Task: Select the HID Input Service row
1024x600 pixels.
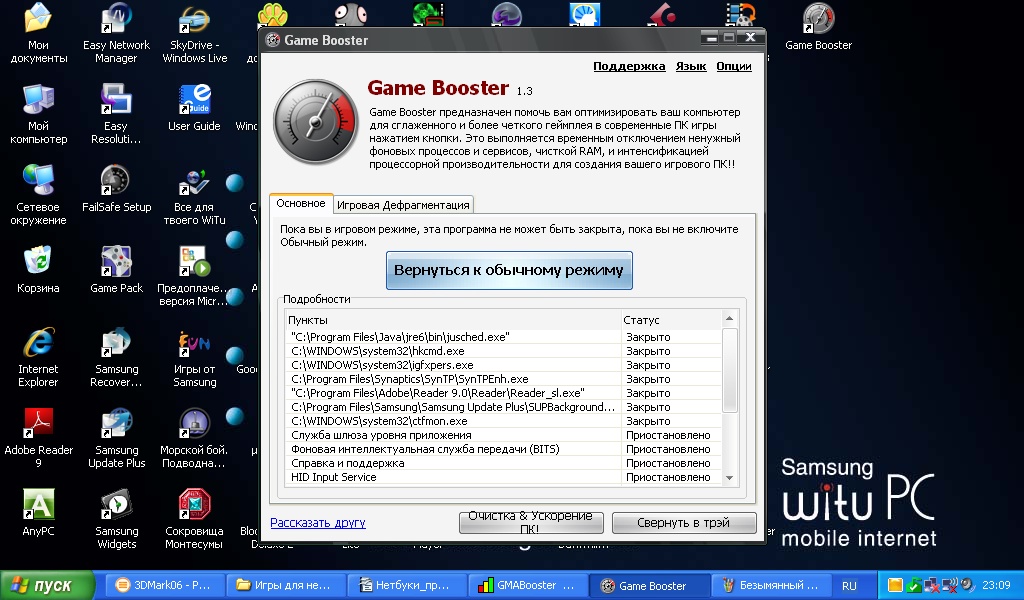Action: click(x=504, y=477)
